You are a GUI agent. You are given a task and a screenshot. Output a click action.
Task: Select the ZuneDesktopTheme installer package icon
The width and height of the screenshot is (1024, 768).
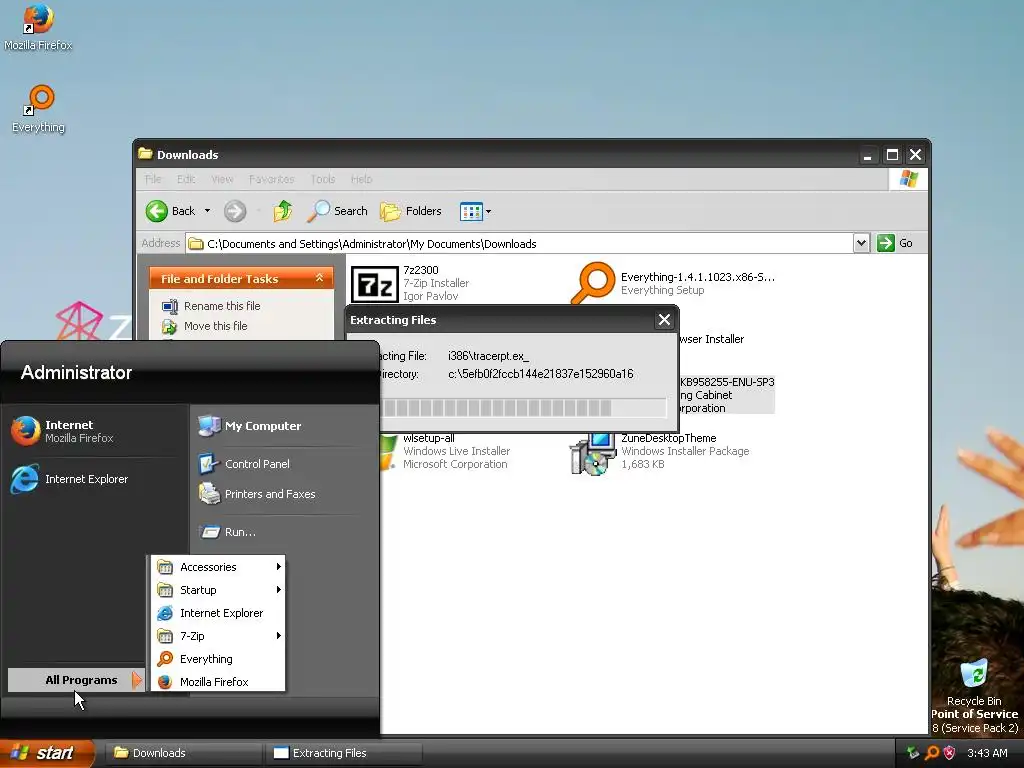(x=593, y=453)
